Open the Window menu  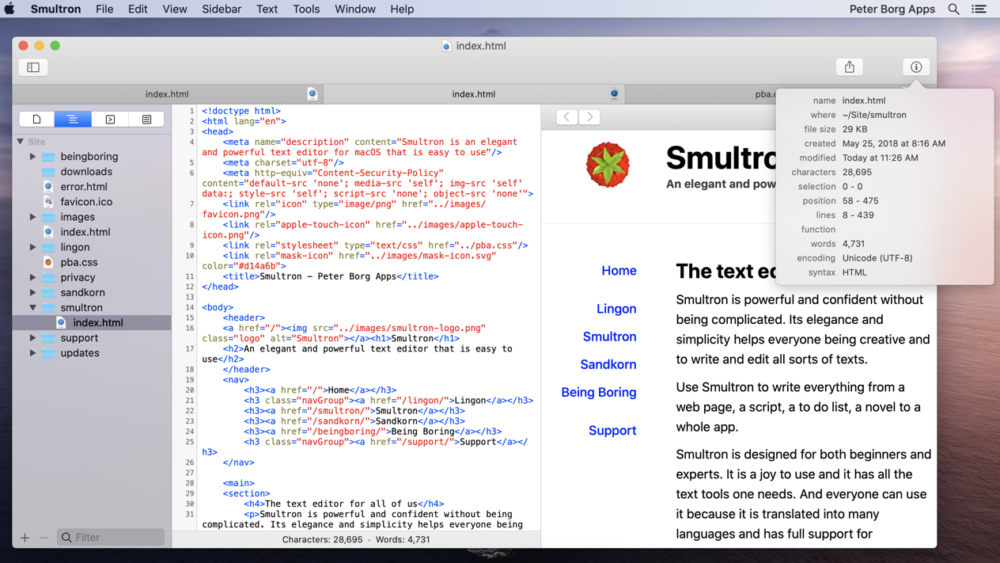tap(355, 9)
